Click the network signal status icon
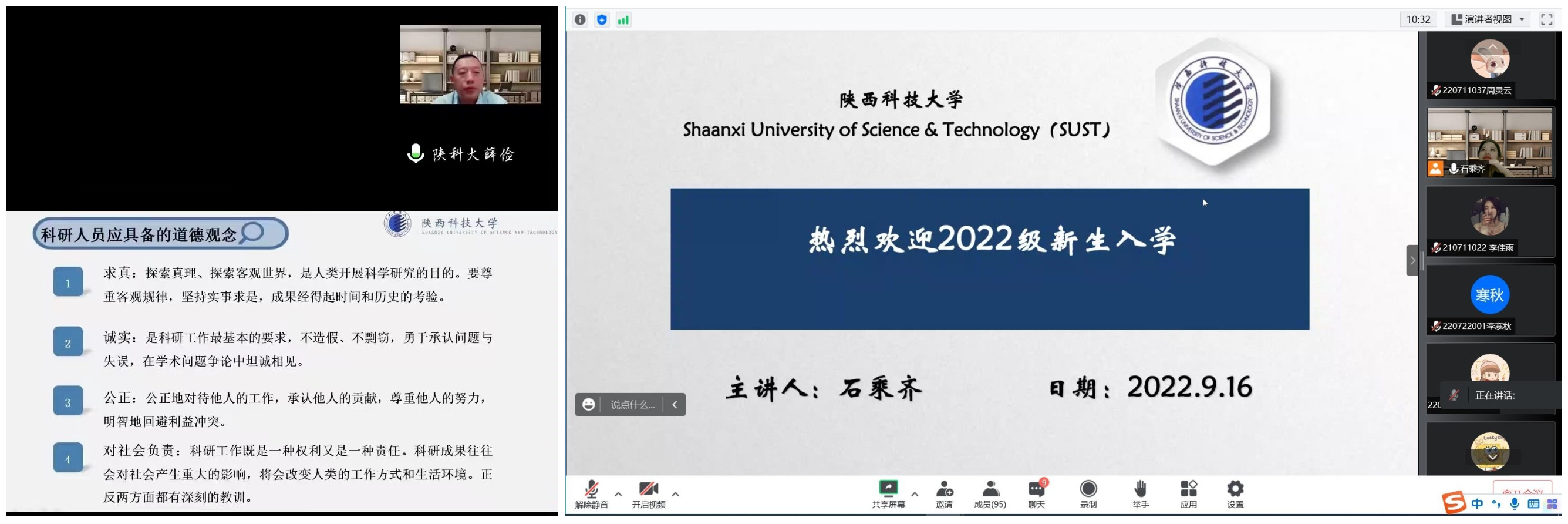 pos(623,20)
